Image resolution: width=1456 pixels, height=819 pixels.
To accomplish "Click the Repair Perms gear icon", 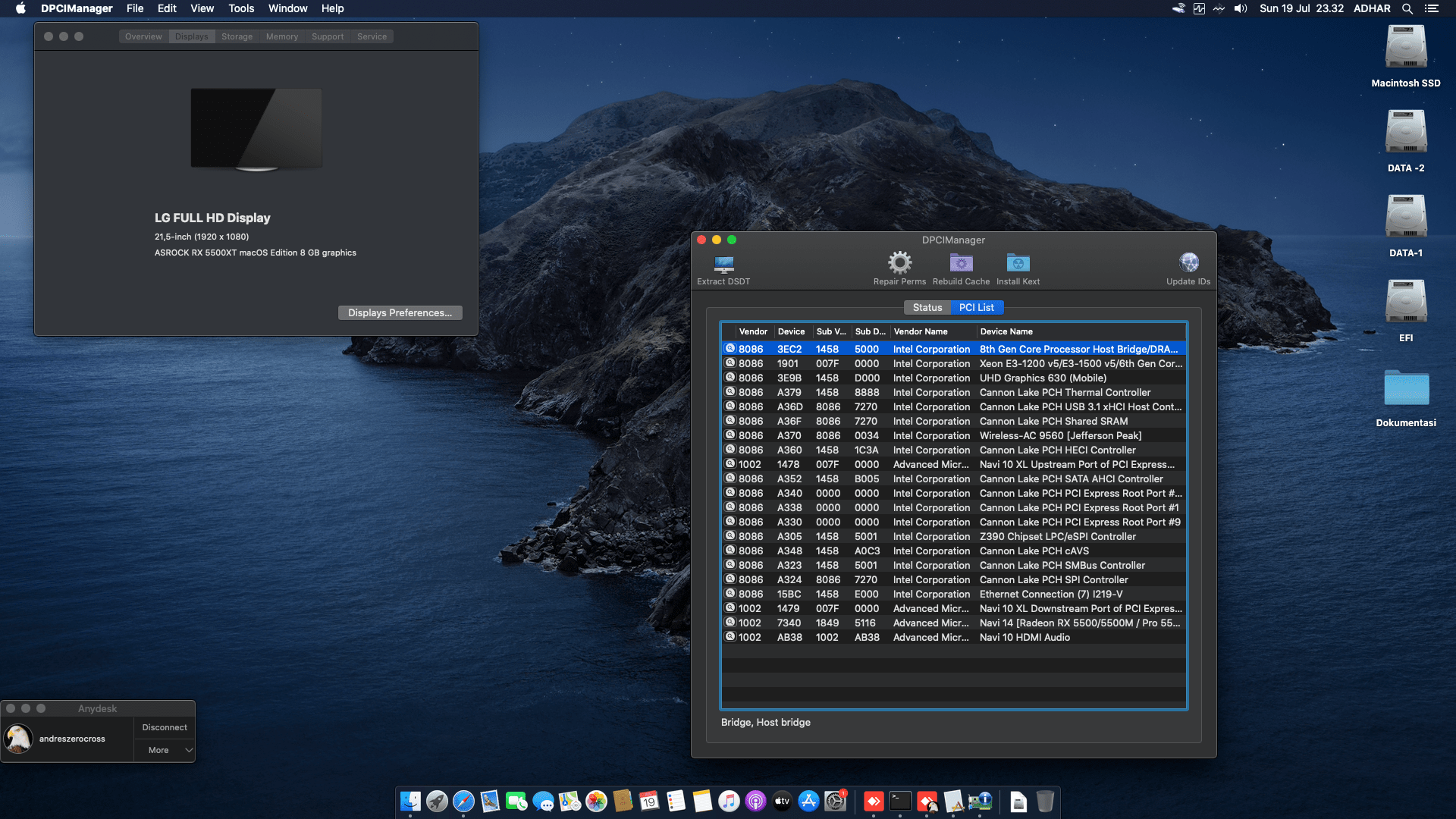I will tap(899, 263).
